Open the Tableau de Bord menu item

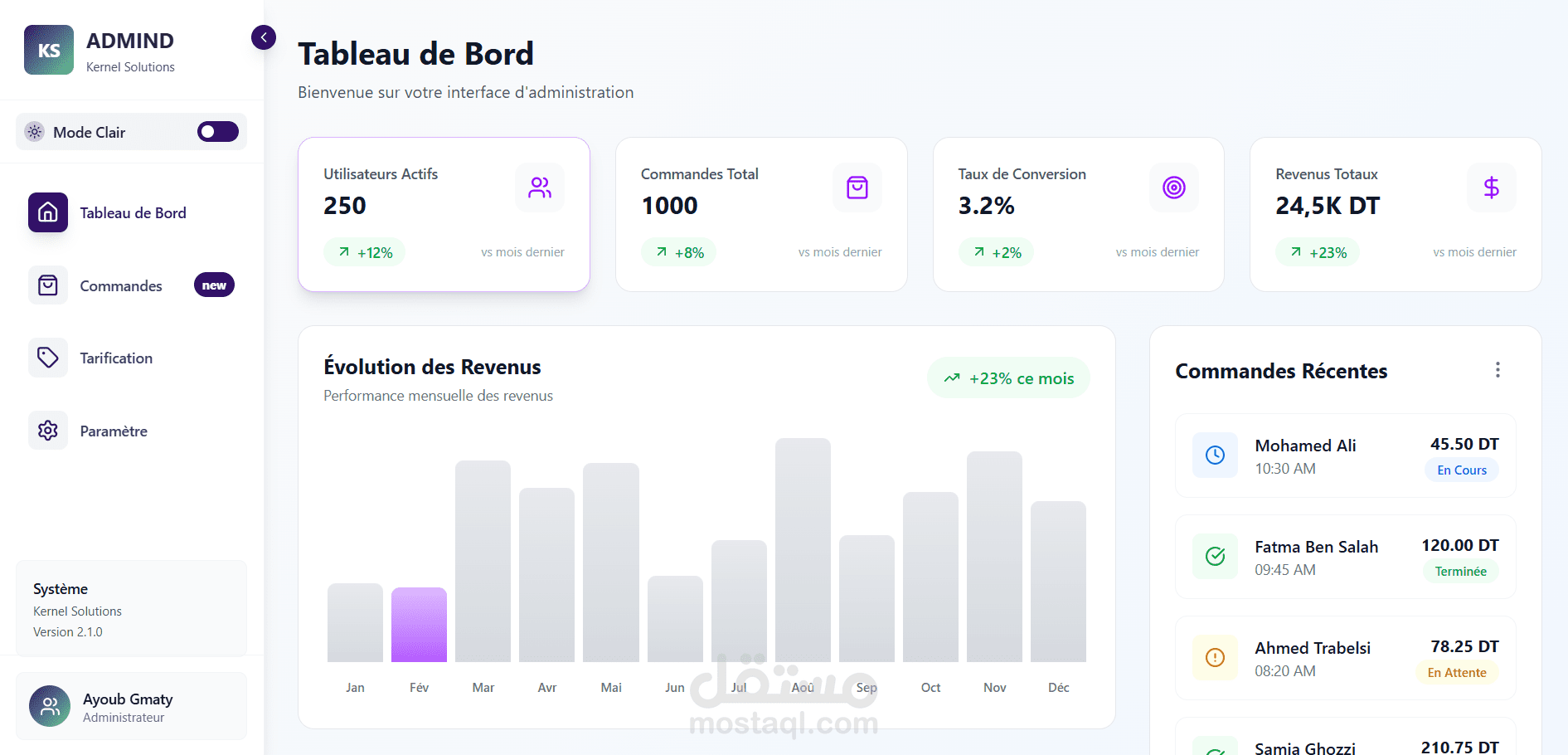(x=133, y=213)
